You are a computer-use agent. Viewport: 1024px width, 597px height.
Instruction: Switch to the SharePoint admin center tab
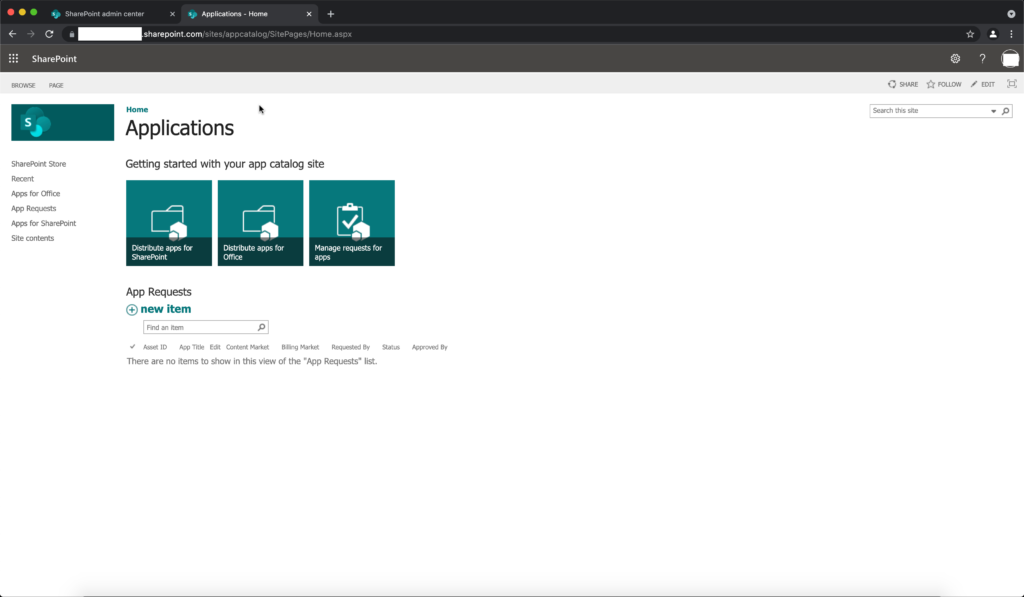click(104, 14)
